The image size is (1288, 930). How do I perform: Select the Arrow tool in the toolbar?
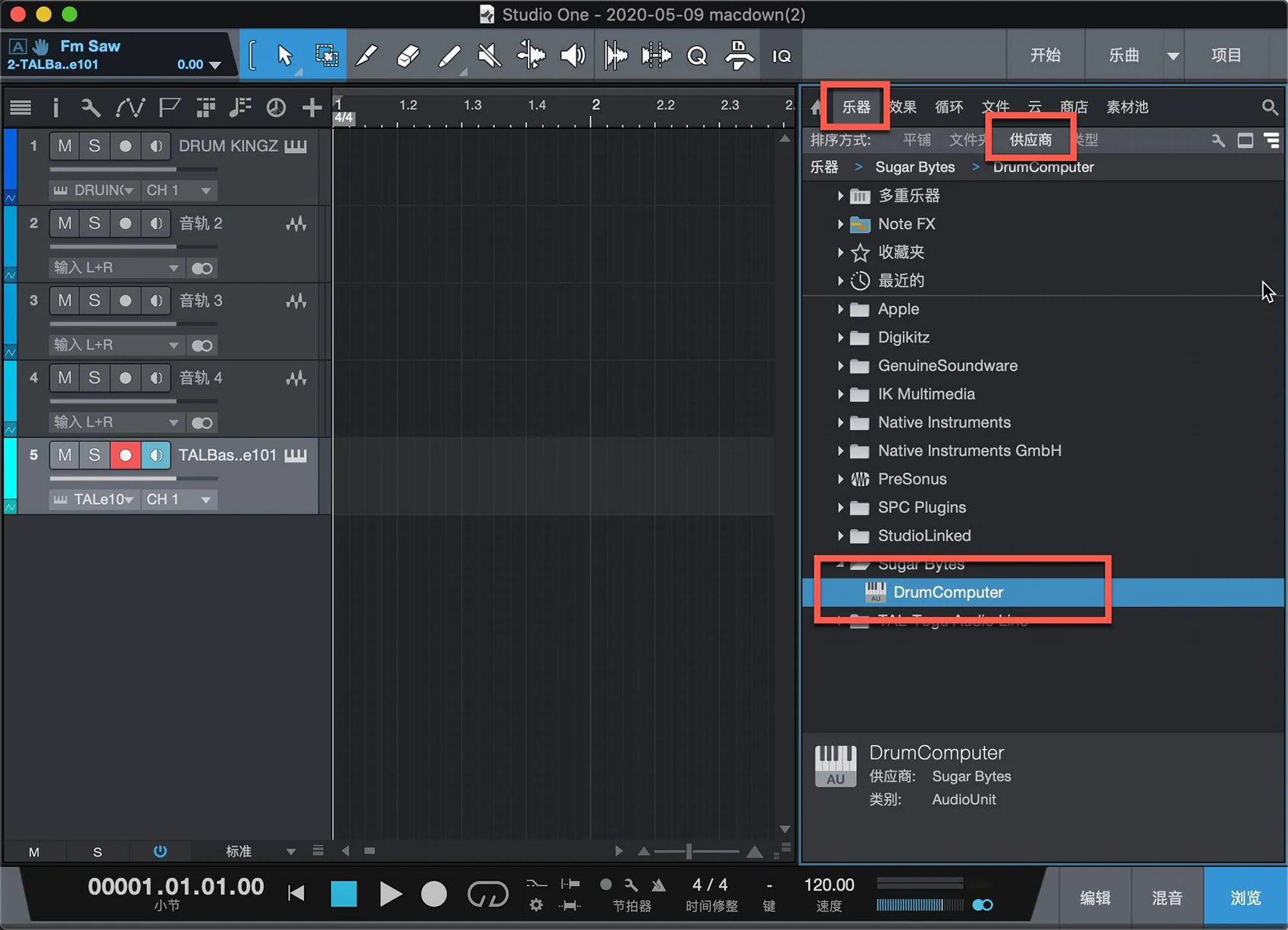285,55
